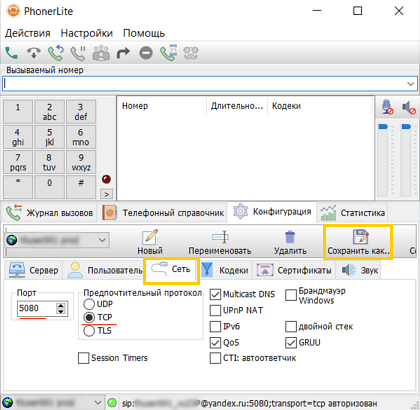This screenshot has height=410, width=420.
Task: Open the Помощь menu
Action: click(144, 33)
